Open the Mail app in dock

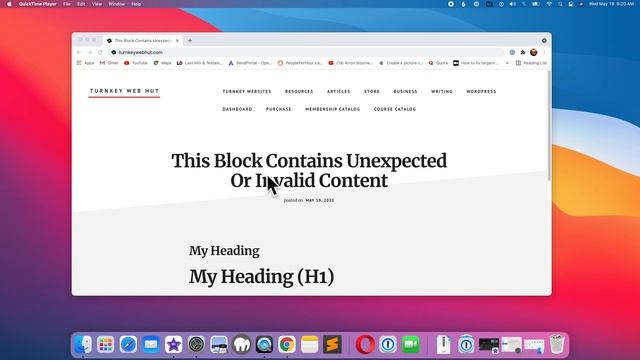point(151,345)
